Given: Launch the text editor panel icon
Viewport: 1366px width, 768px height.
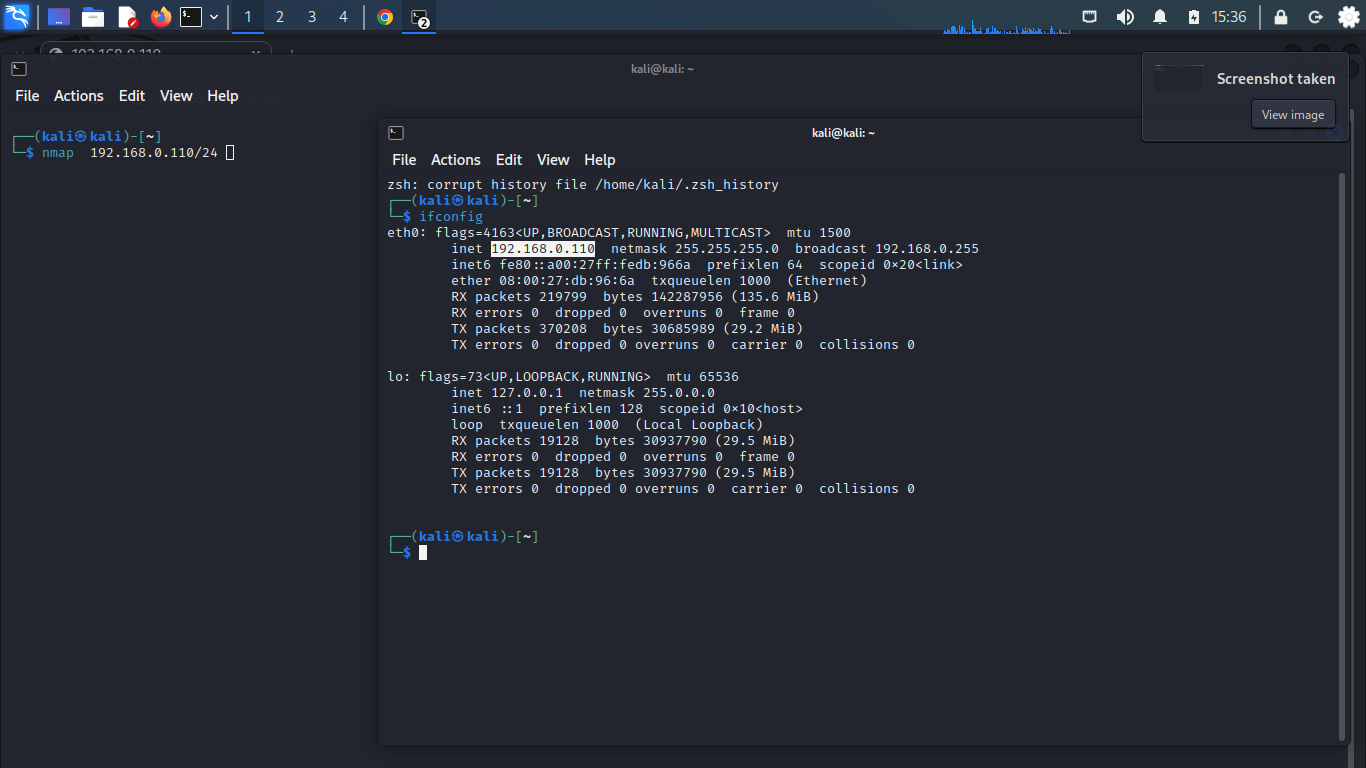Looking at the screenshot, I should pyautogui.click(x=127, y=17).
